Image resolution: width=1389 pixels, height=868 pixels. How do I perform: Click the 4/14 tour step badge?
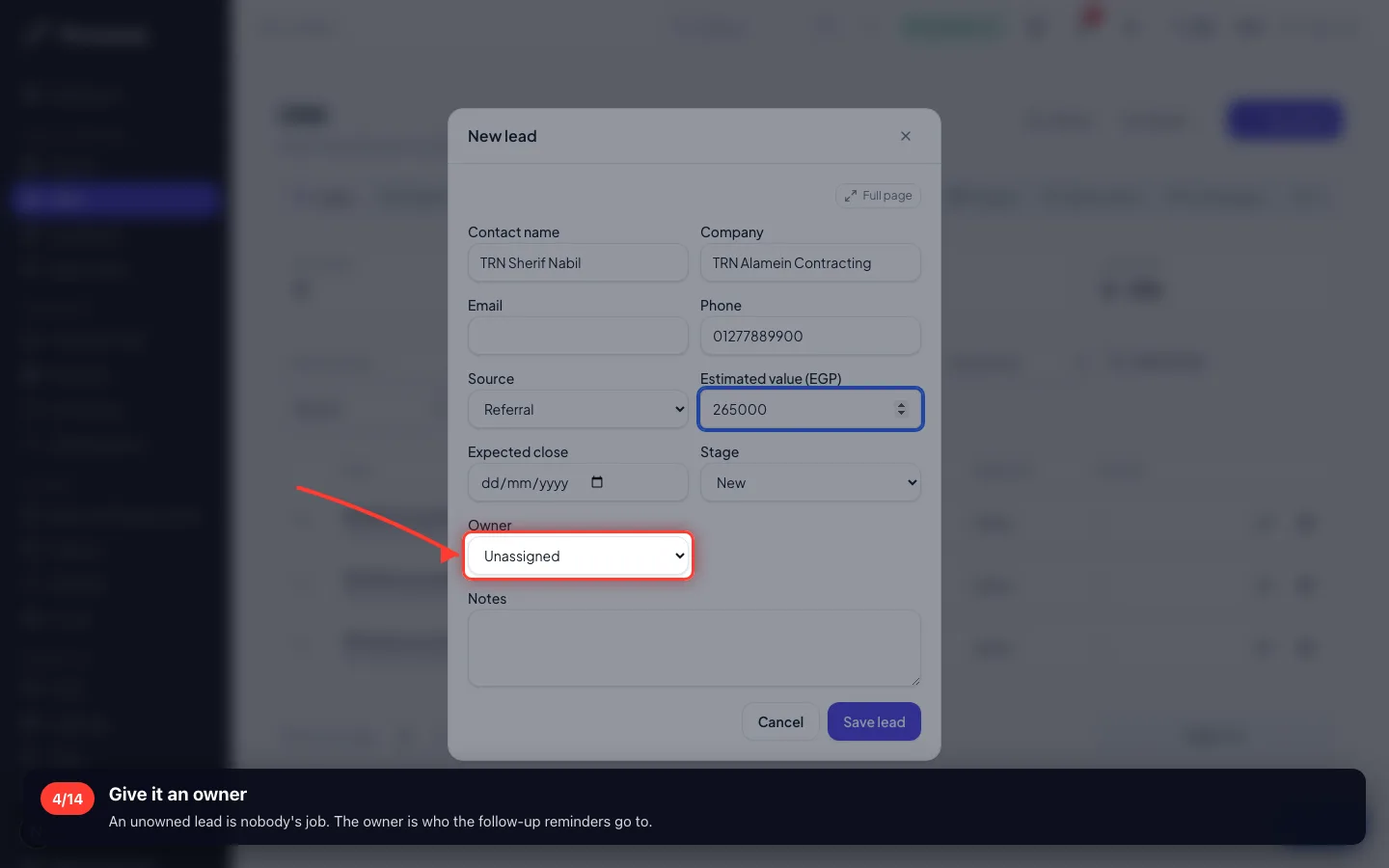point(68,799)
